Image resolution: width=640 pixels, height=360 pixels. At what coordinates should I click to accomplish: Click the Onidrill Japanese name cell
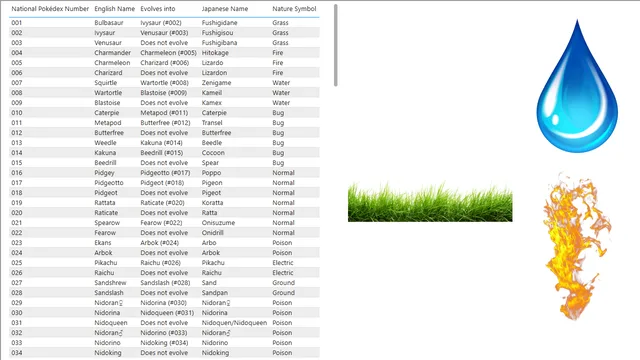tap(213, 233)
